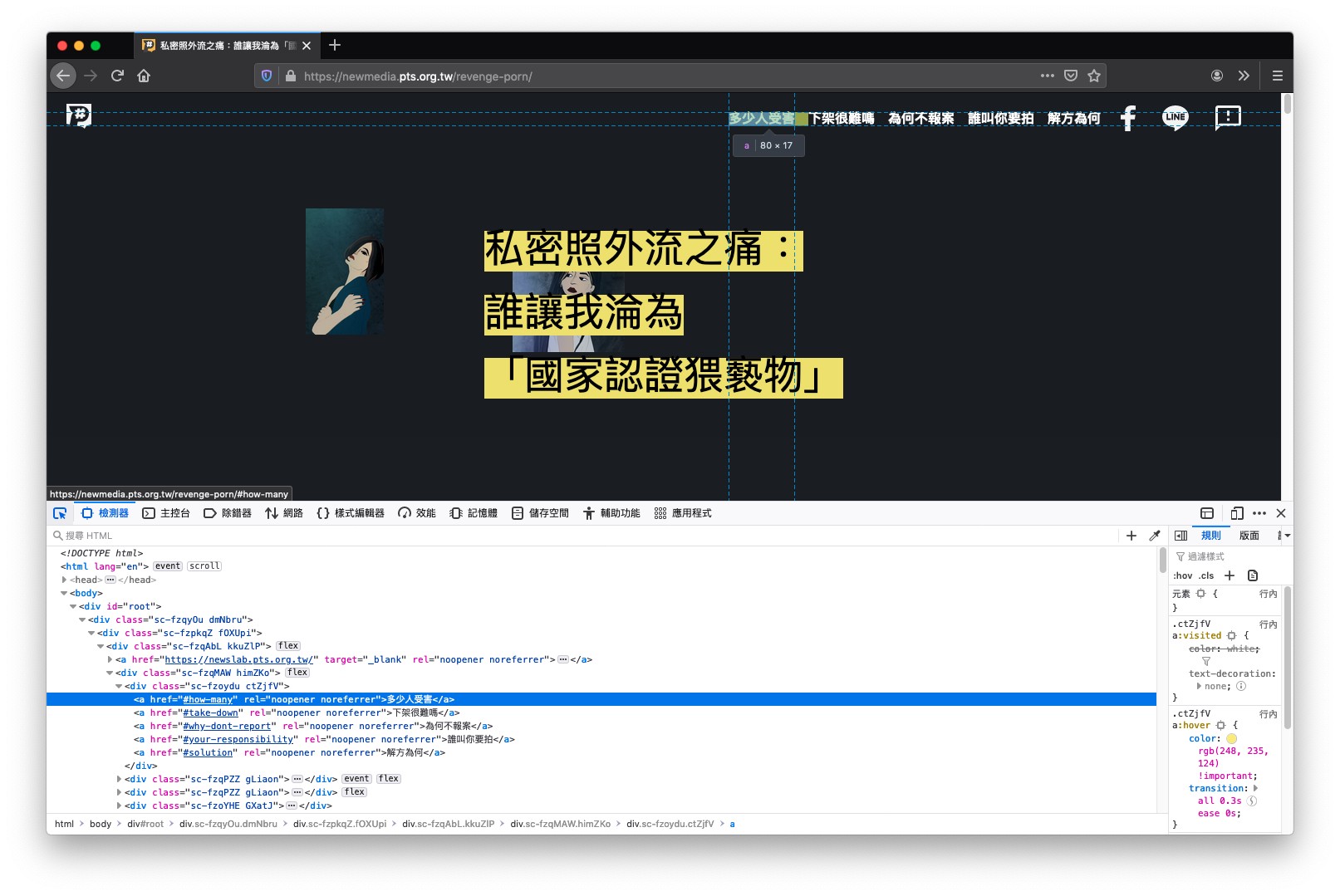Click the Facebook share icon
Viewport: 1340px width, 896px height.
tap(1127, 118)
